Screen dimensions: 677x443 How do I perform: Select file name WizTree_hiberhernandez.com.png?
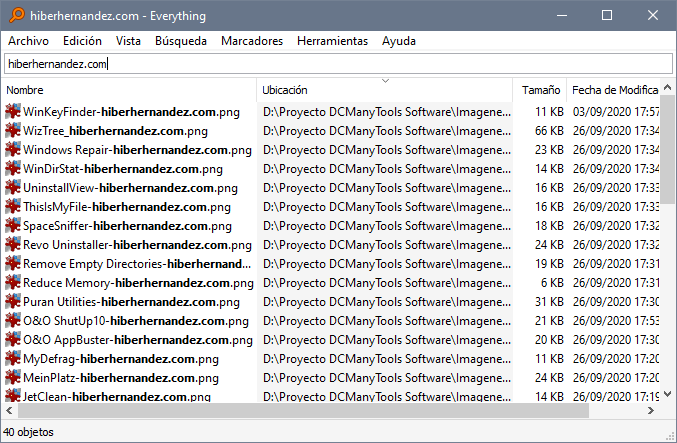(x=115, y=131)
